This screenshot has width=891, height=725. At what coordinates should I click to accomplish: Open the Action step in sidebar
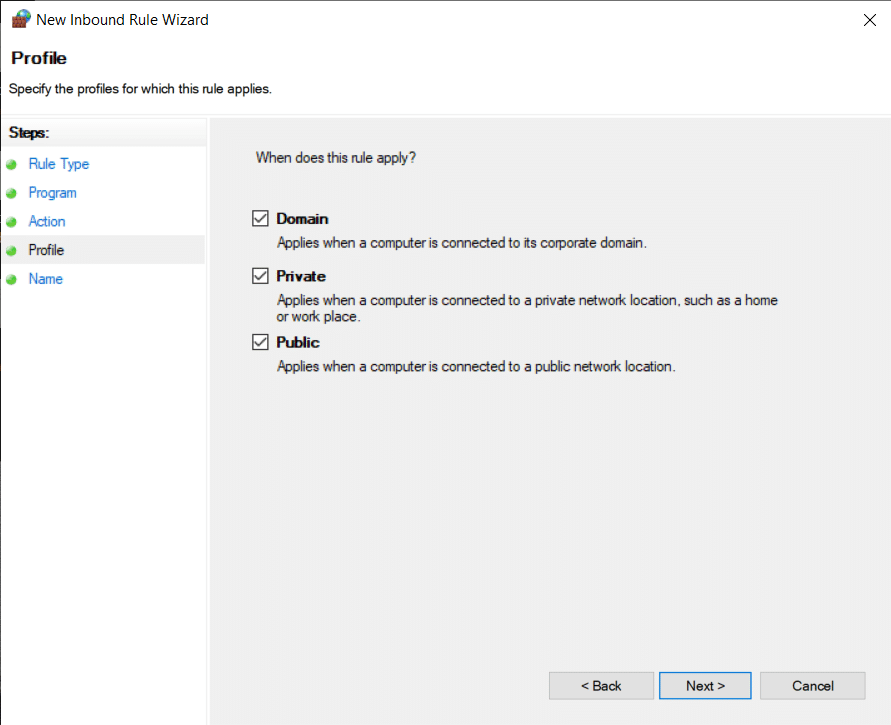coord(47,222)
